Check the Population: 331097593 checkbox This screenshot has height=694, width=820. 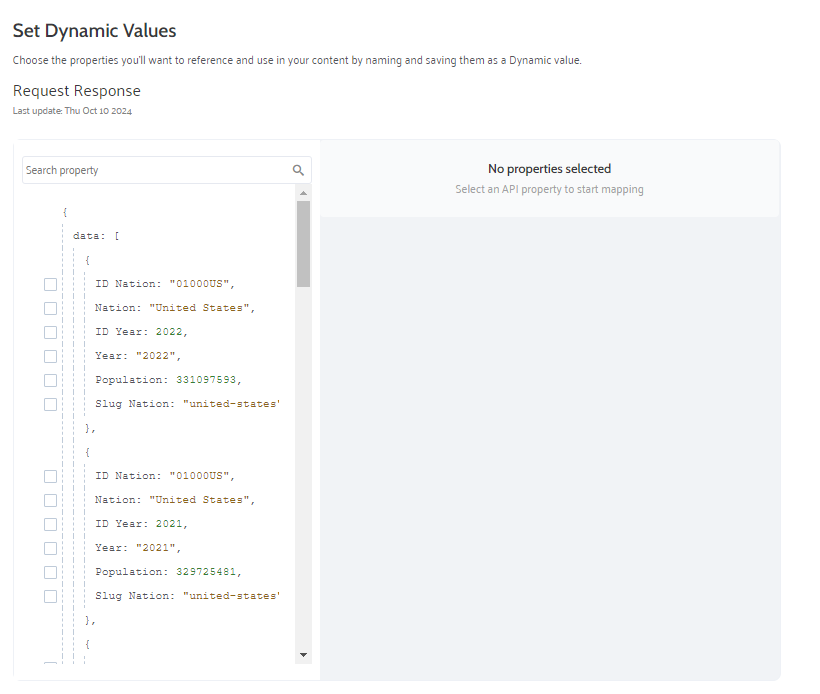(x=50, y=380)
